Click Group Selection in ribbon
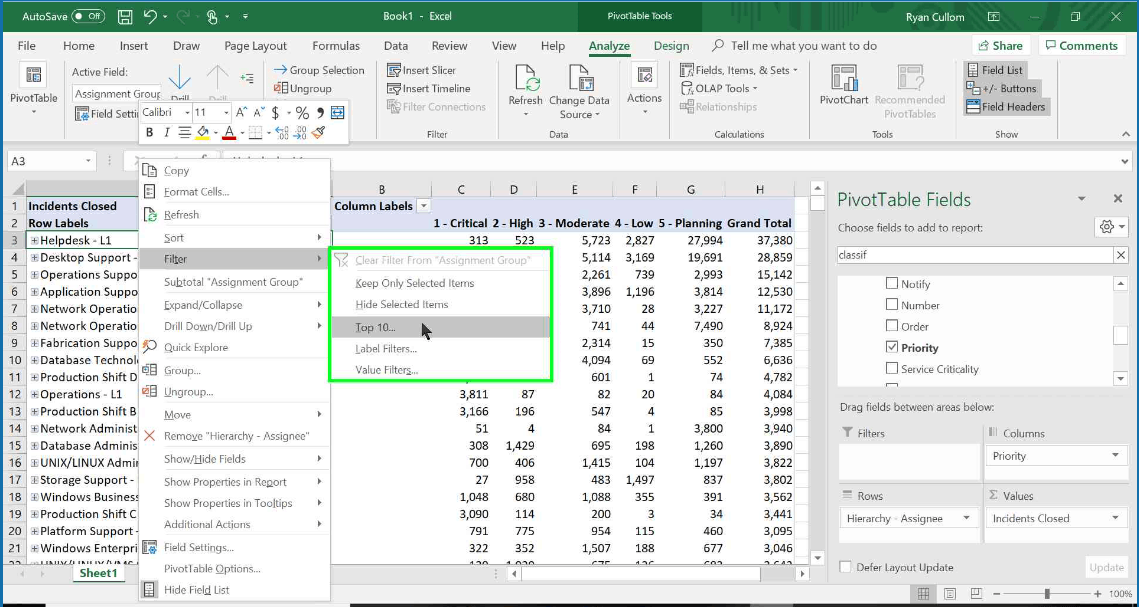Viewport: 1139px width, 607px height. (320, 70)
